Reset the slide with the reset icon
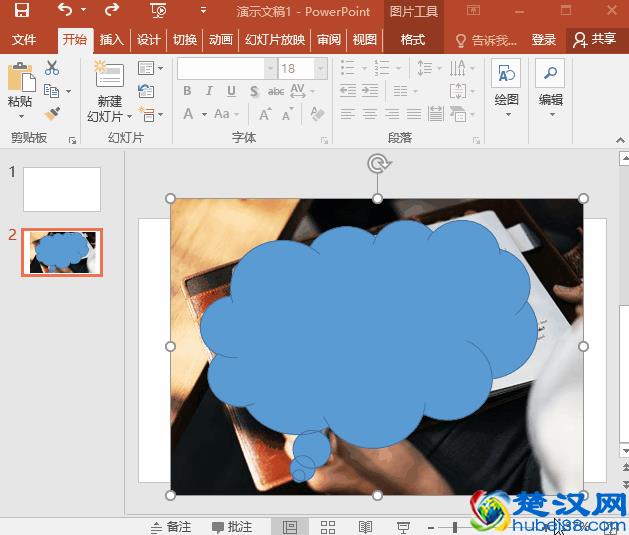 click(146, 91)
